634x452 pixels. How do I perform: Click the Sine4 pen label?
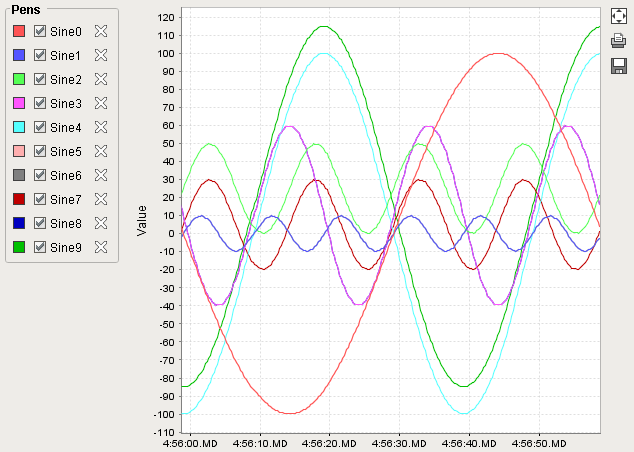[66, 127]
